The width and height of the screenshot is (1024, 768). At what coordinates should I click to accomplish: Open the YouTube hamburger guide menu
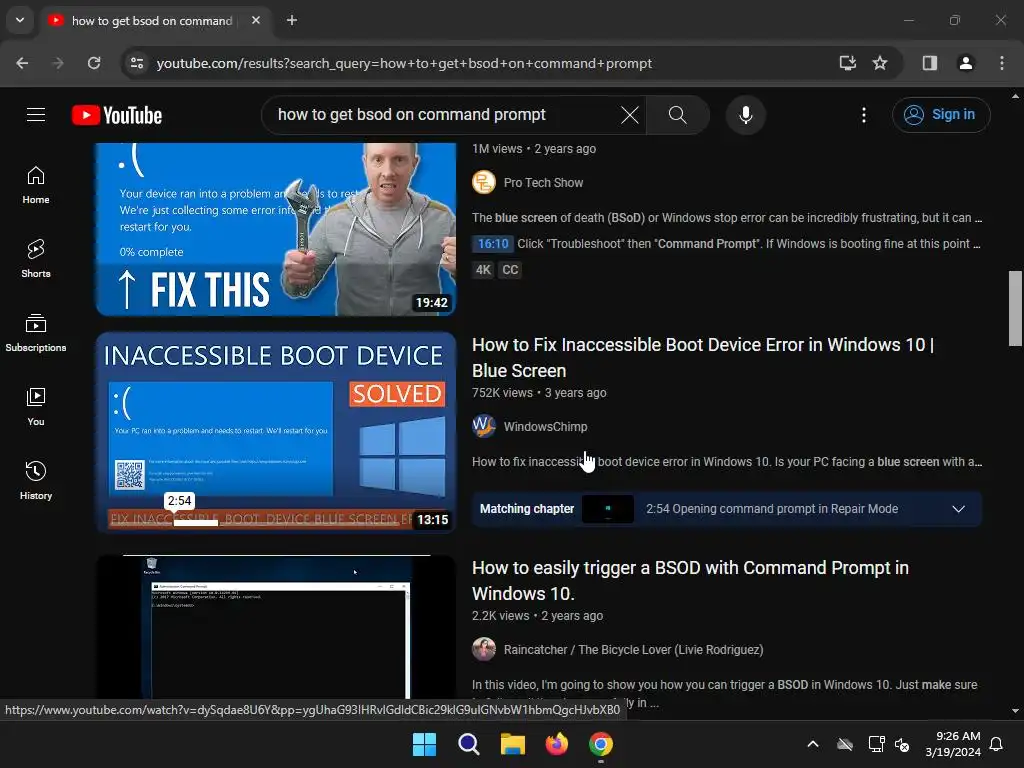click(x=36, y=115)
